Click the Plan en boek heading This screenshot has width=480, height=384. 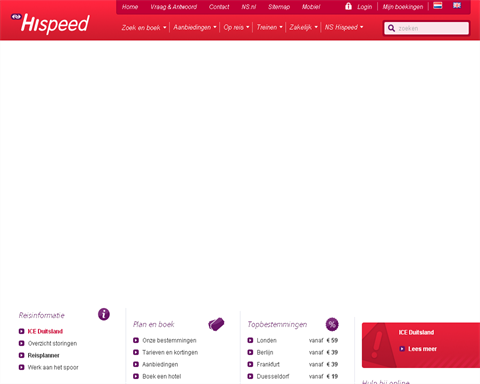click(154, 324)
